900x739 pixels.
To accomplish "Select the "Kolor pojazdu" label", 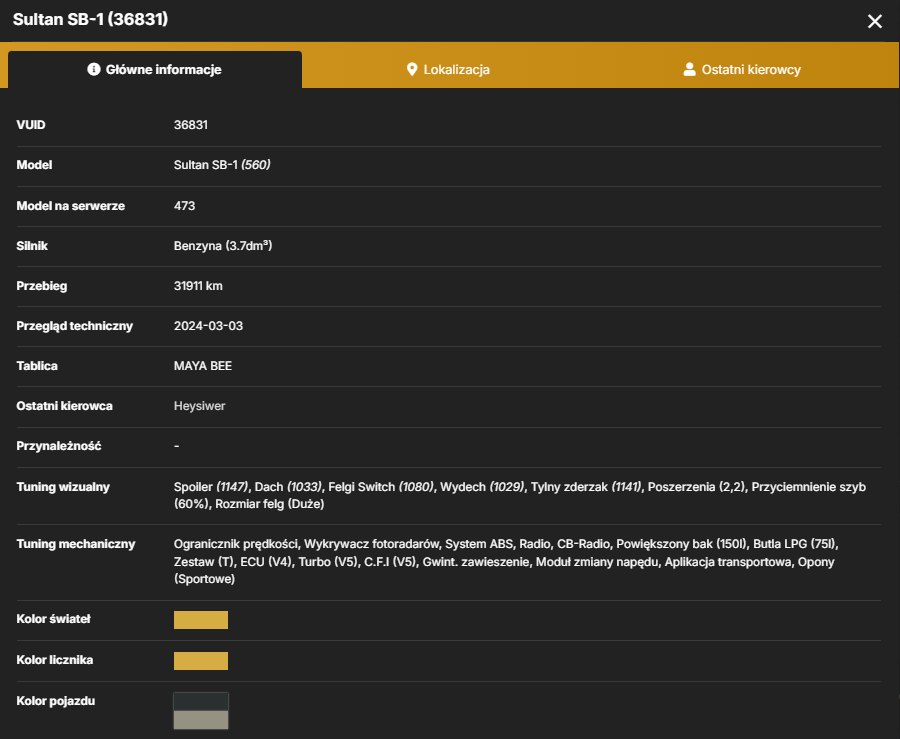I will pos(56,701).
